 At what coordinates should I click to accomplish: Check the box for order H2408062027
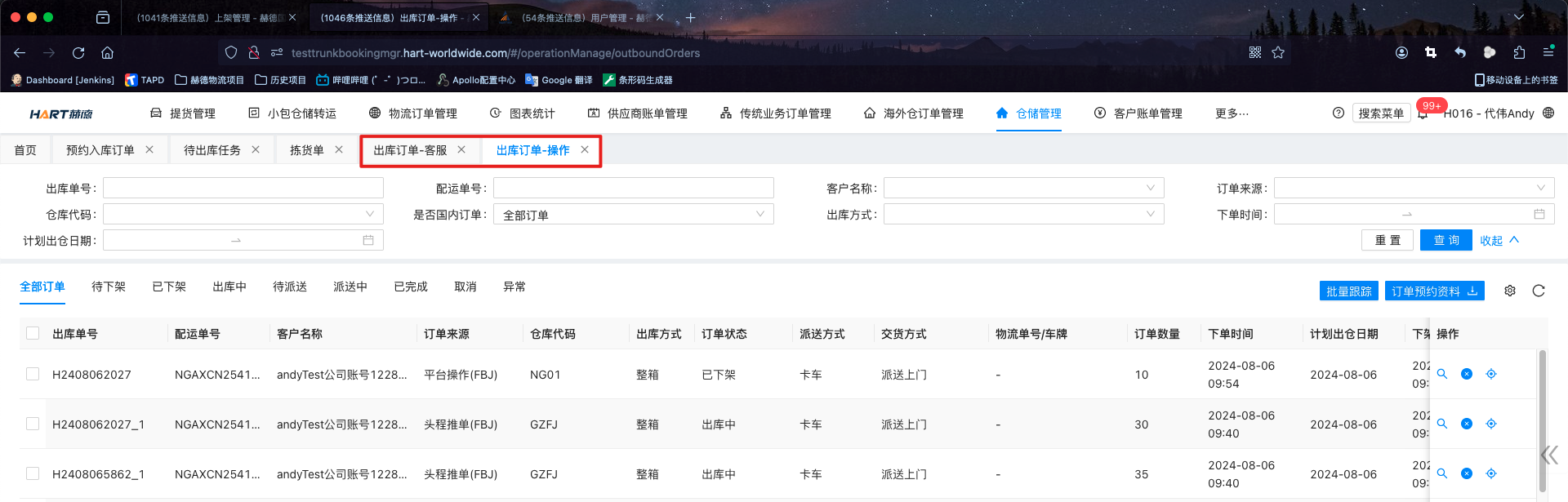click(33, 374)
